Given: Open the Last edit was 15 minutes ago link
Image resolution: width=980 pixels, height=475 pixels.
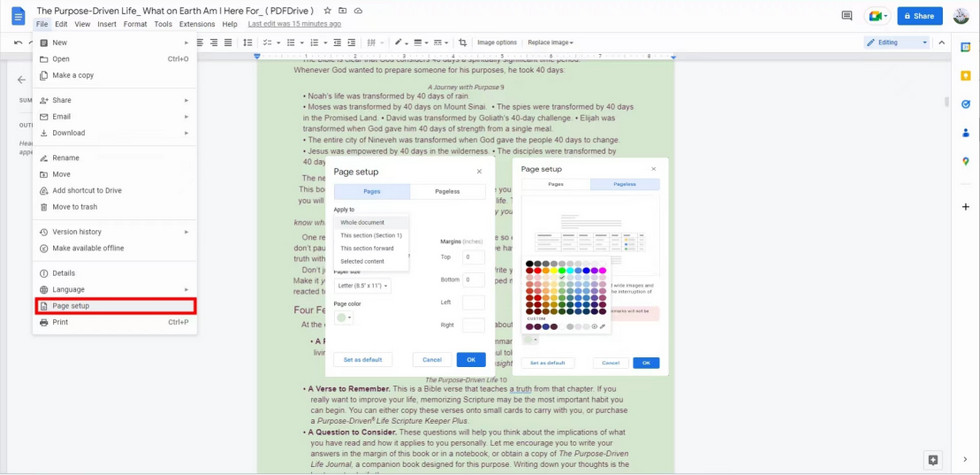Looking at the screenshot, I should (294, 24).
